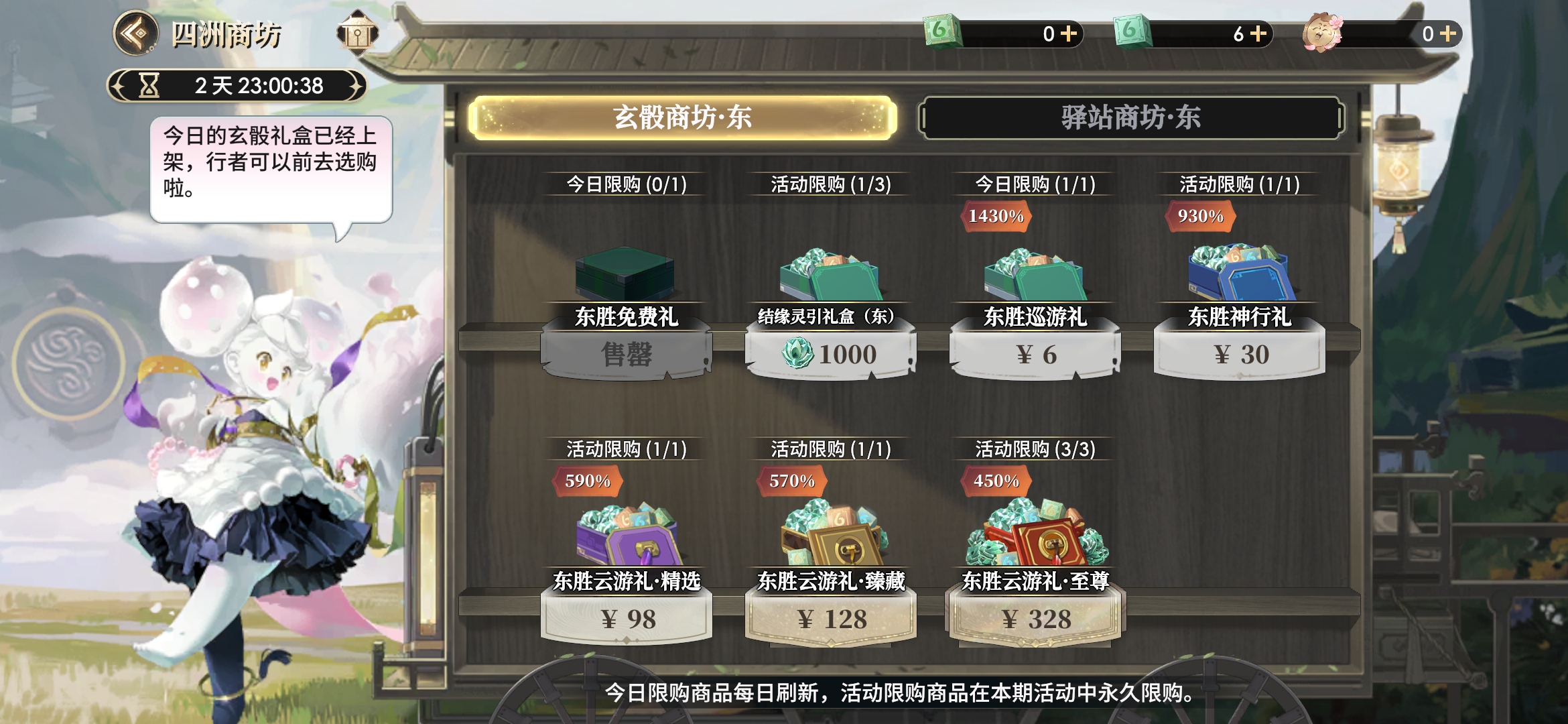This screenshot has width=1568, height=724.
Task: Select the 玄骰商坊·东 tab
Action: 683,117
